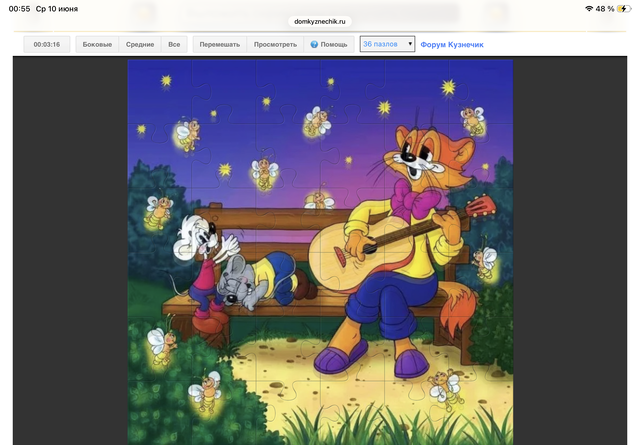This screenshot has height=445, width=640.
Task: Click the pink bow tie piece
Action: coord(414,200)
